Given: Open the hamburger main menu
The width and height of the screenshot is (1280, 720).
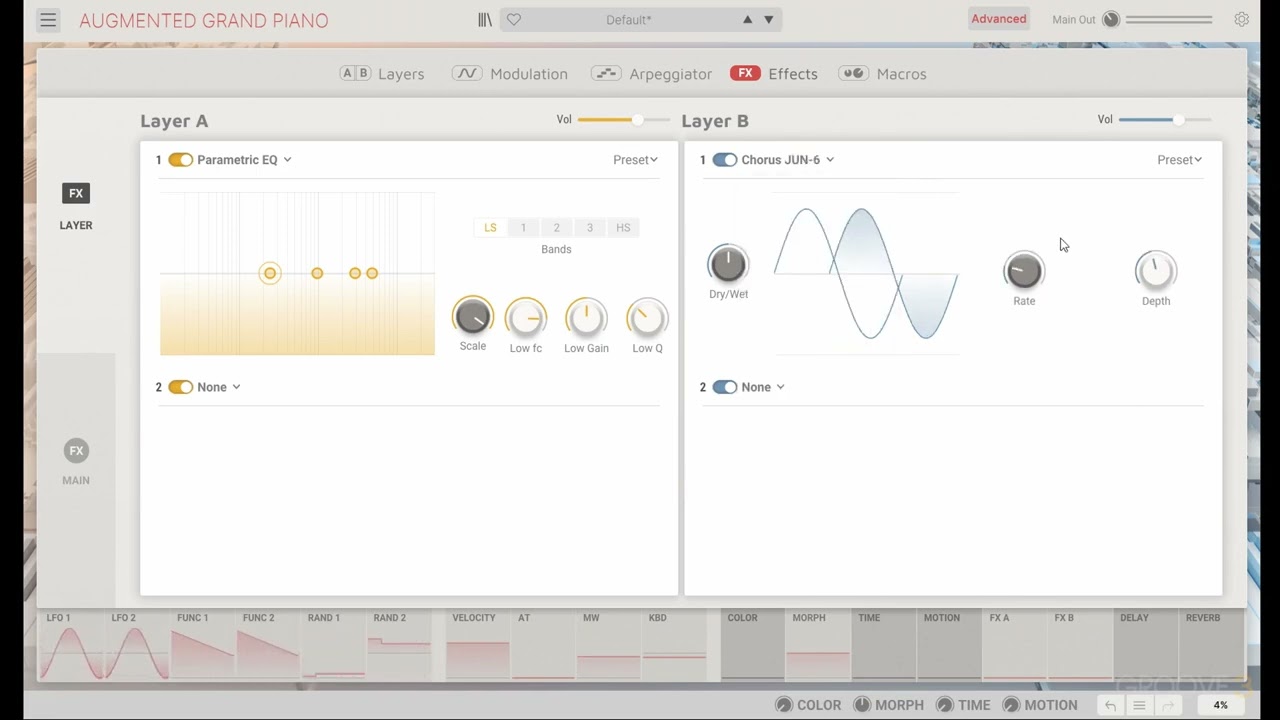Looking at the screenshot, I should tap(48, 20).
